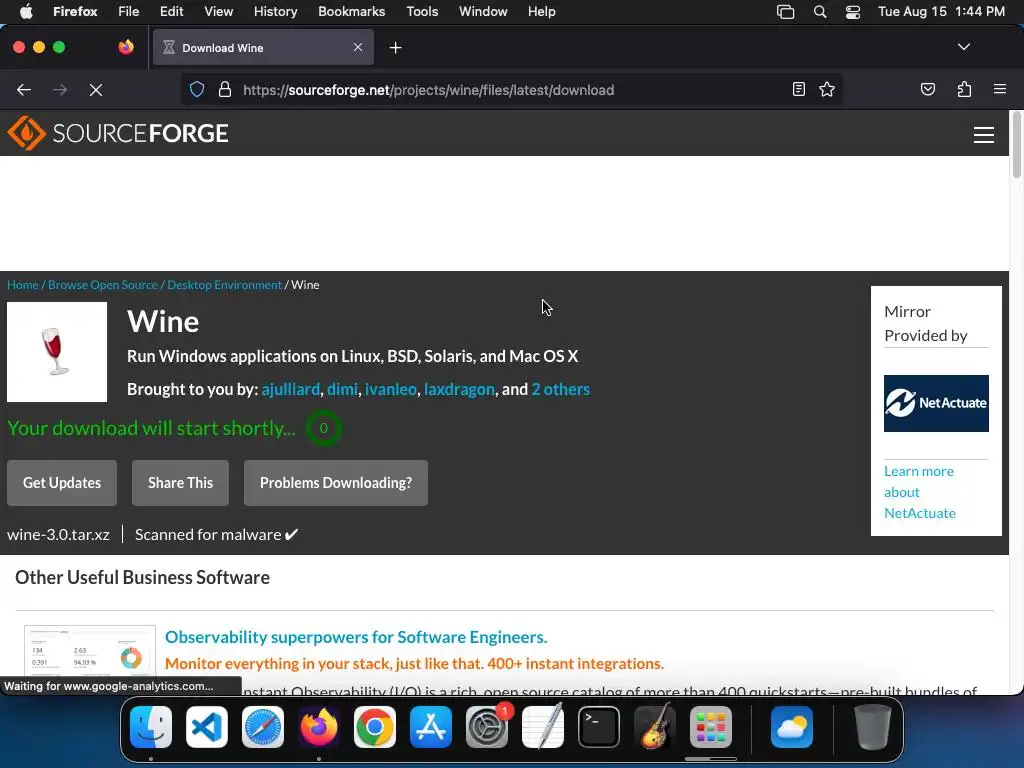The height and width of the screenshot is (768, 1024).
Task: Open Spotlight search in menu bar
Action: [820, 11]
